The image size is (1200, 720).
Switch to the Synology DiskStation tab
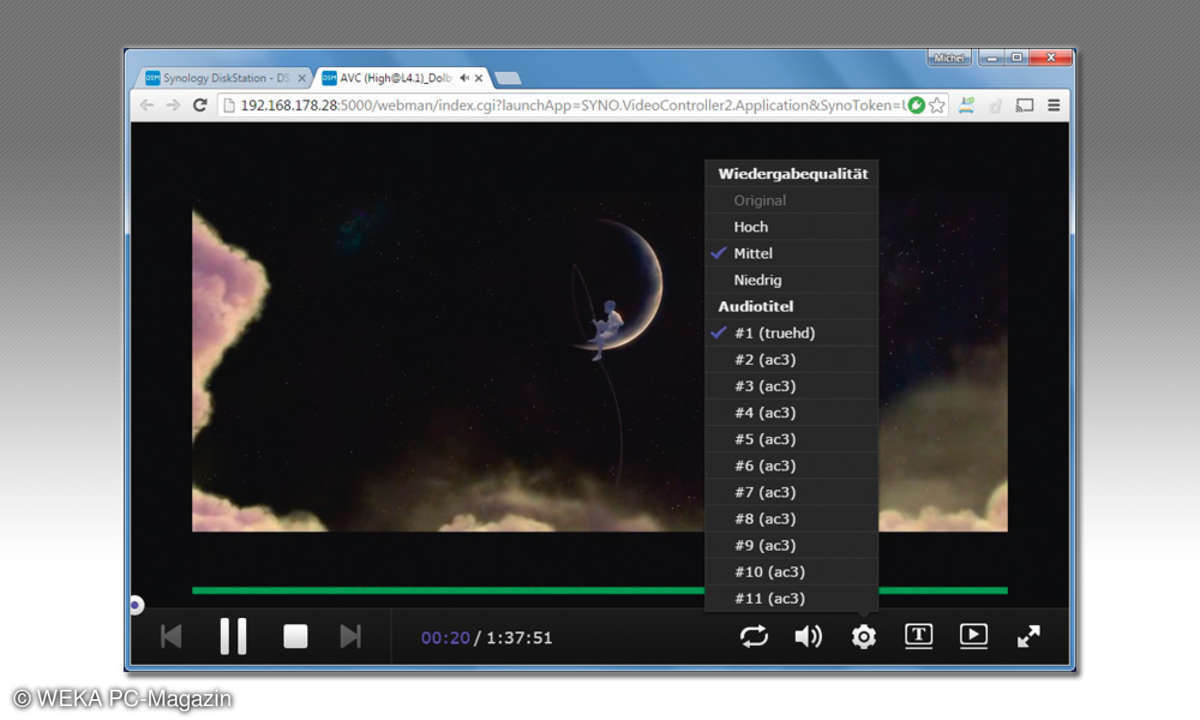tap(224, 78)
